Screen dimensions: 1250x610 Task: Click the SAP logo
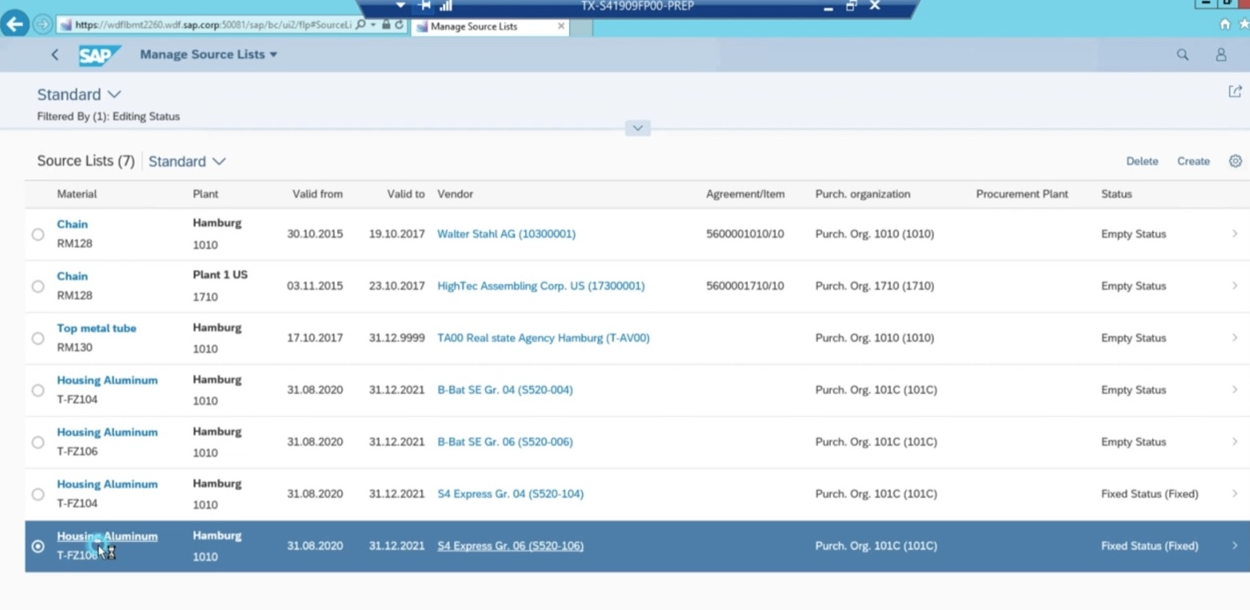click(99, 55)
